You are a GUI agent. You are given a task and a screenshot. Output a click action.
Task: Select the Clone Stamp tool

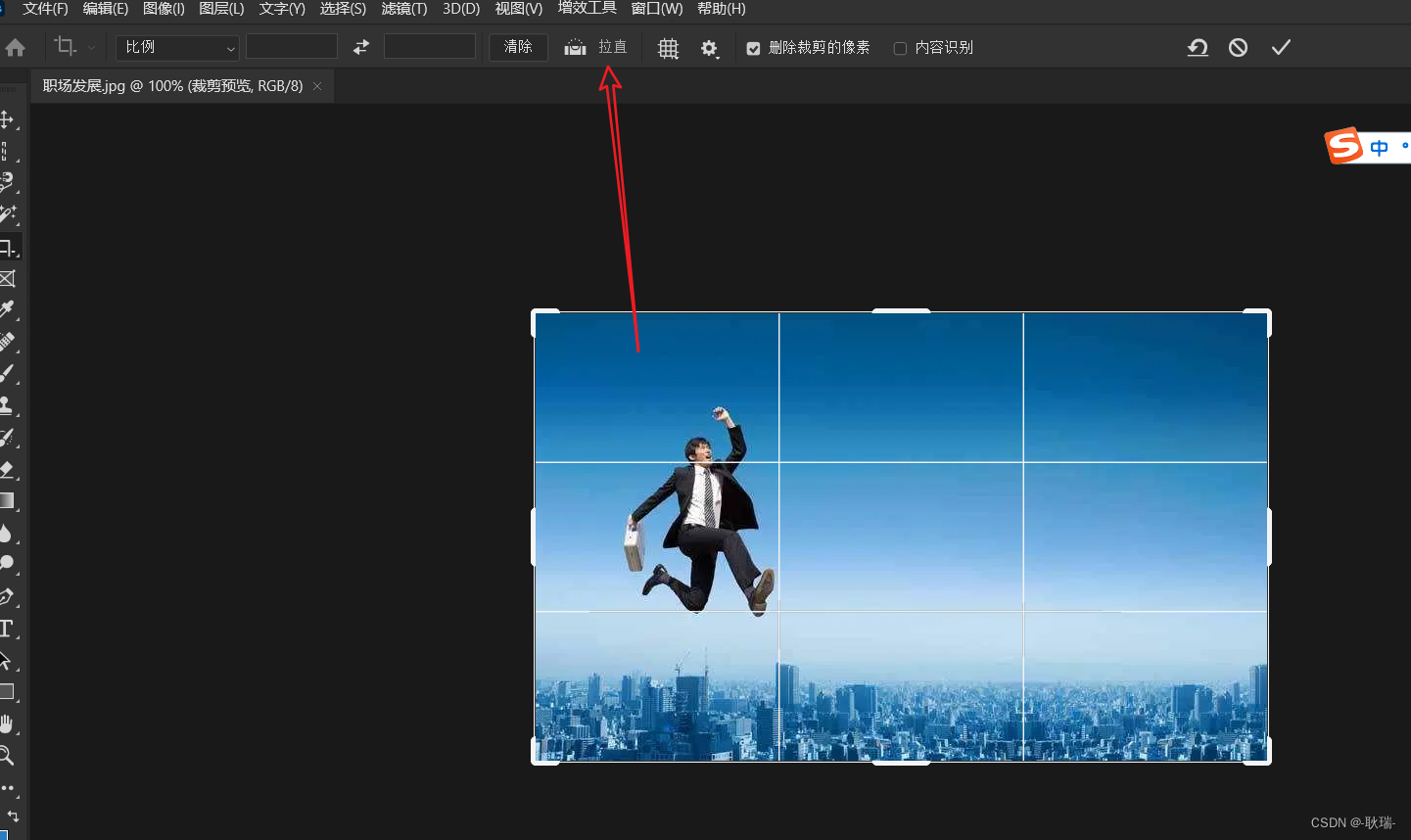pos(7,405)
